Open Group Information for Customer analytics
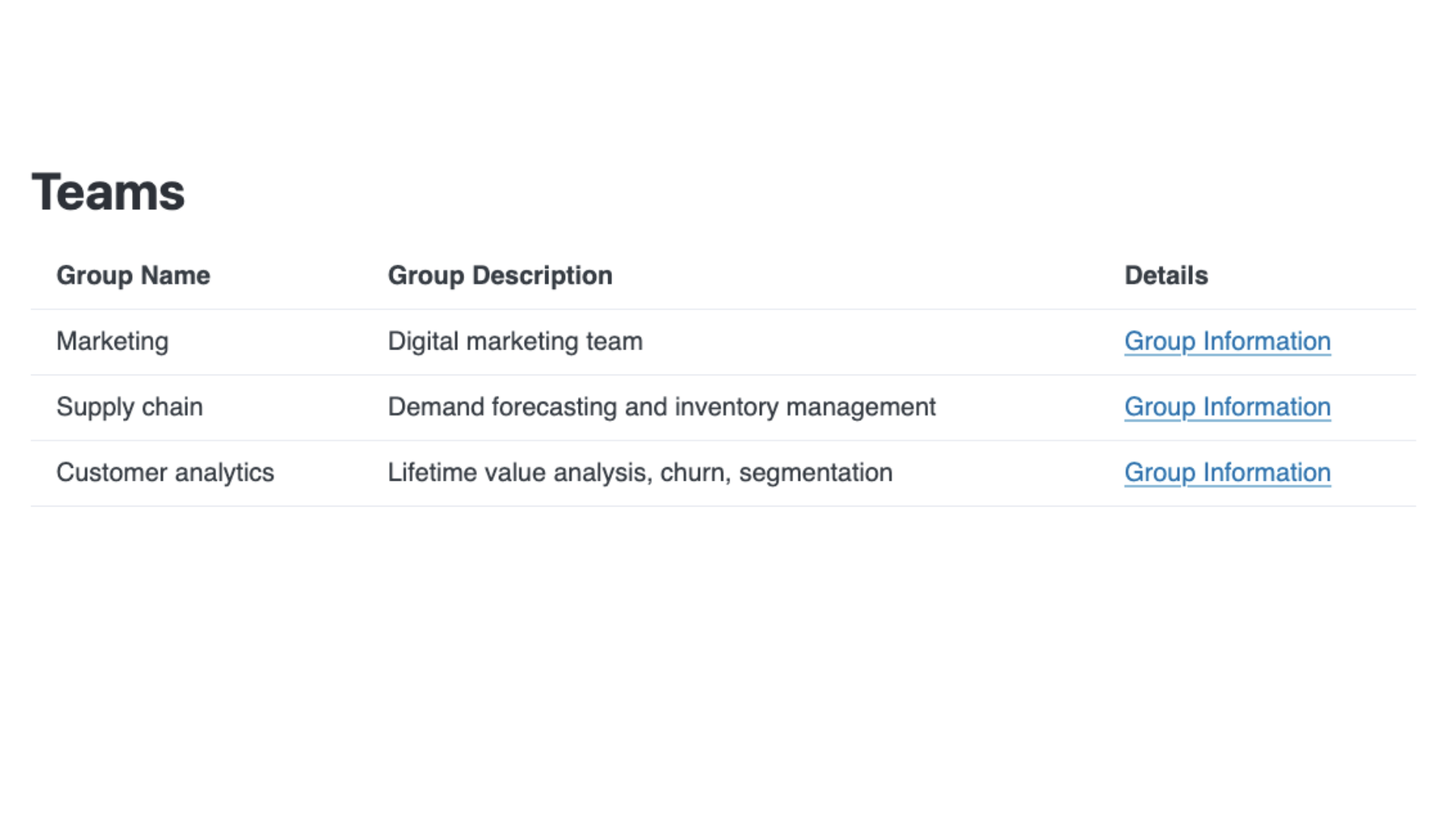Image resolution: width=1456 pixels, height=819 pixels. click(x=1227, y=472)
